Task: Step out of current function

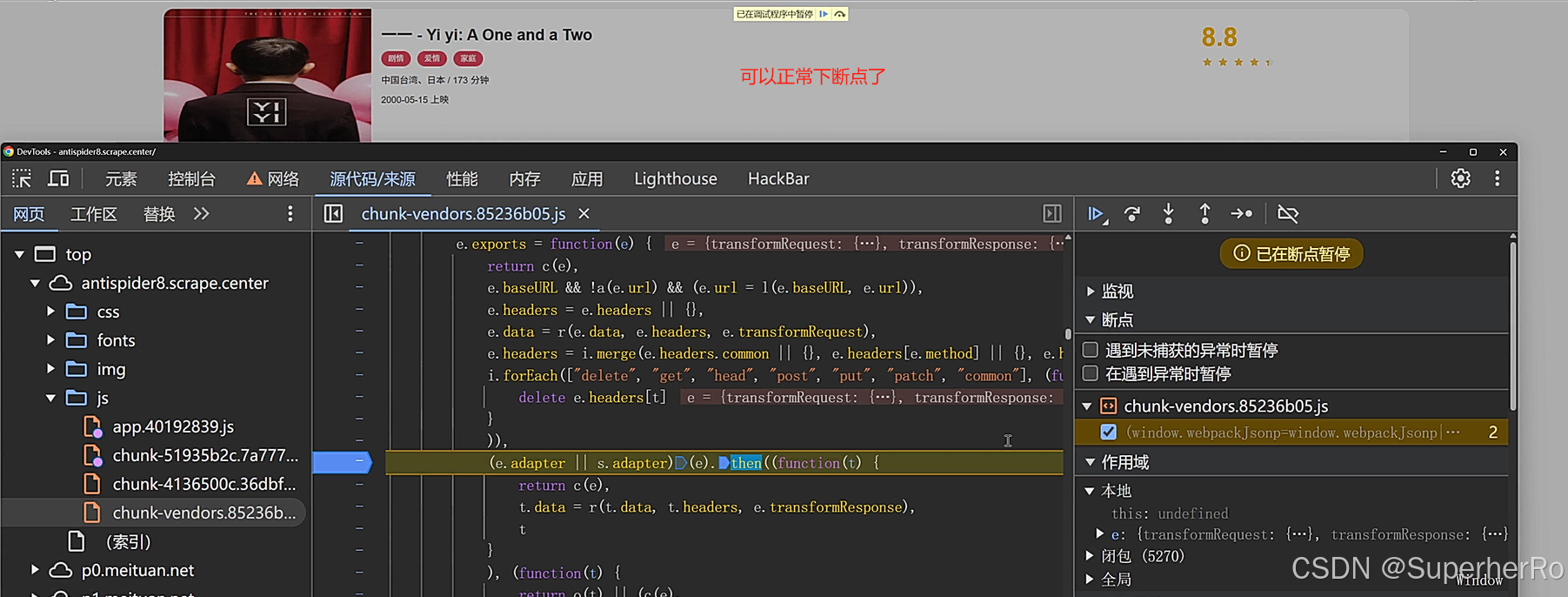Action: click(1204, 214)
